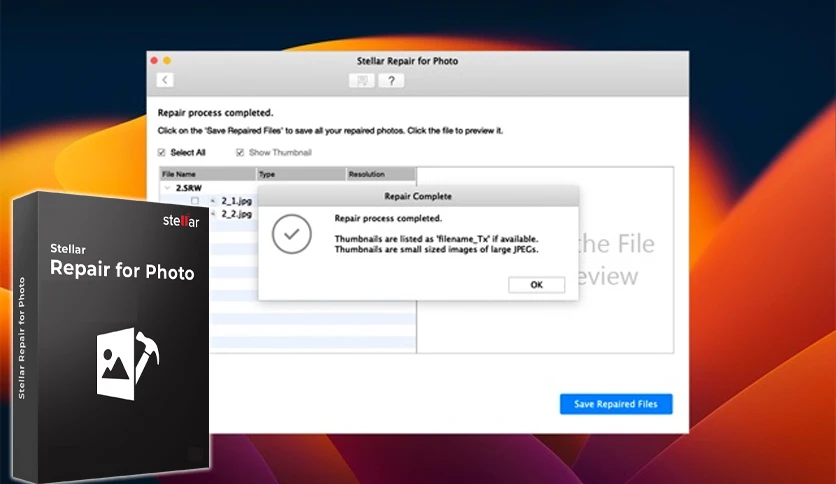Screen dimensions: 836x484
Task: Click the hammer photo icon on product box
Action: coord(128,364)
